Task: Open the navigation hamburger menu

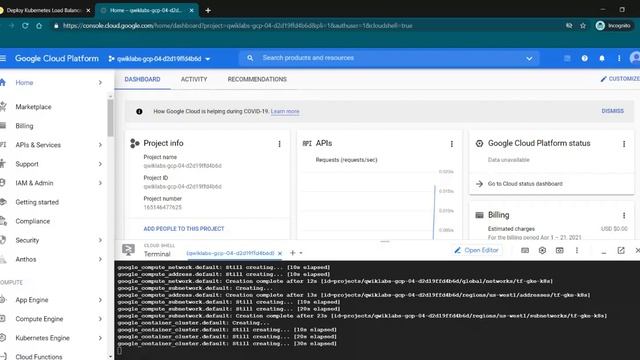Action: click(3, 58)
